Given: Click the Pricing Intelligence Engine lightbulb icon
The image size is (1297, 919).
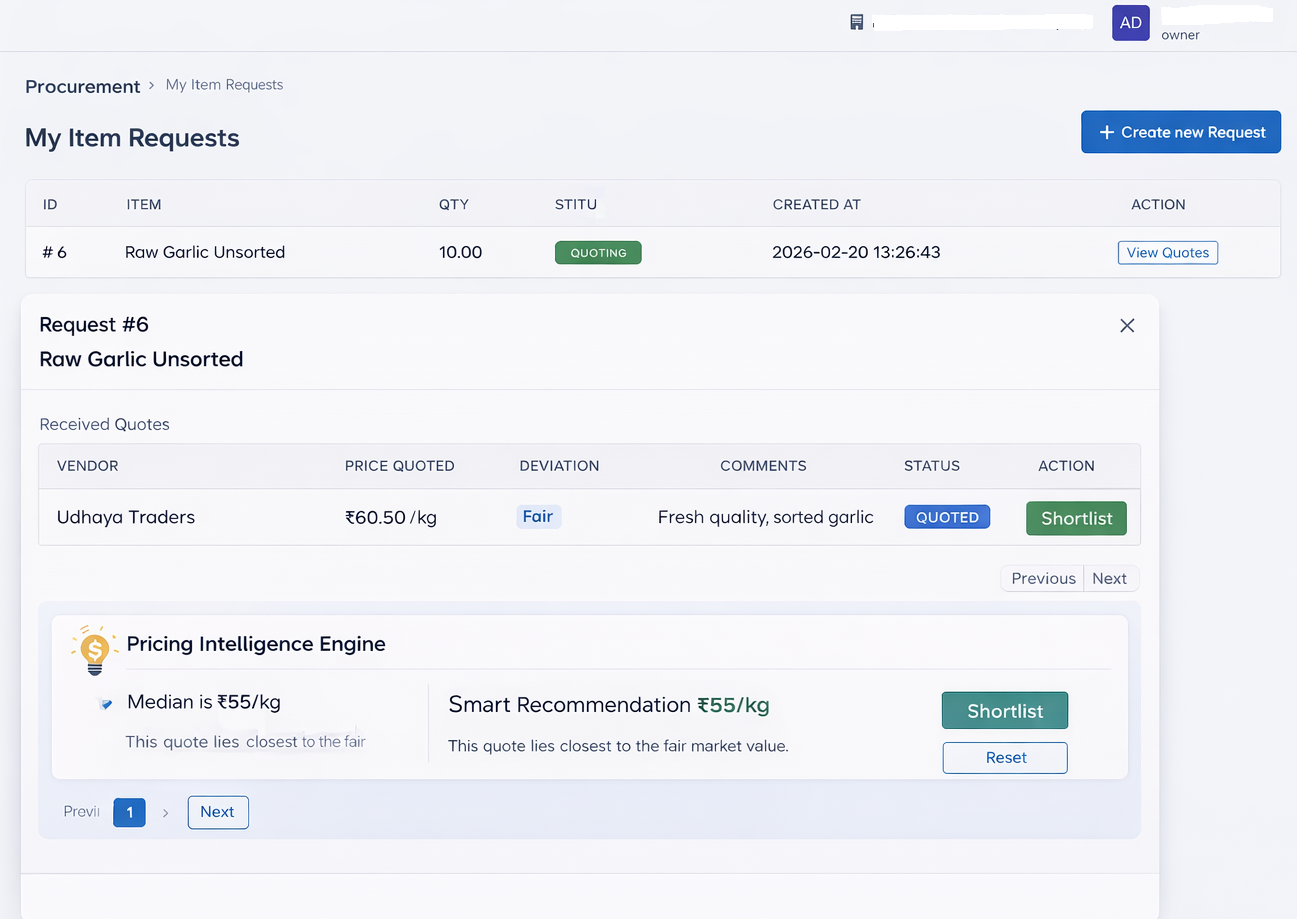Looking at the screenshot, I should tap(95, 649).
